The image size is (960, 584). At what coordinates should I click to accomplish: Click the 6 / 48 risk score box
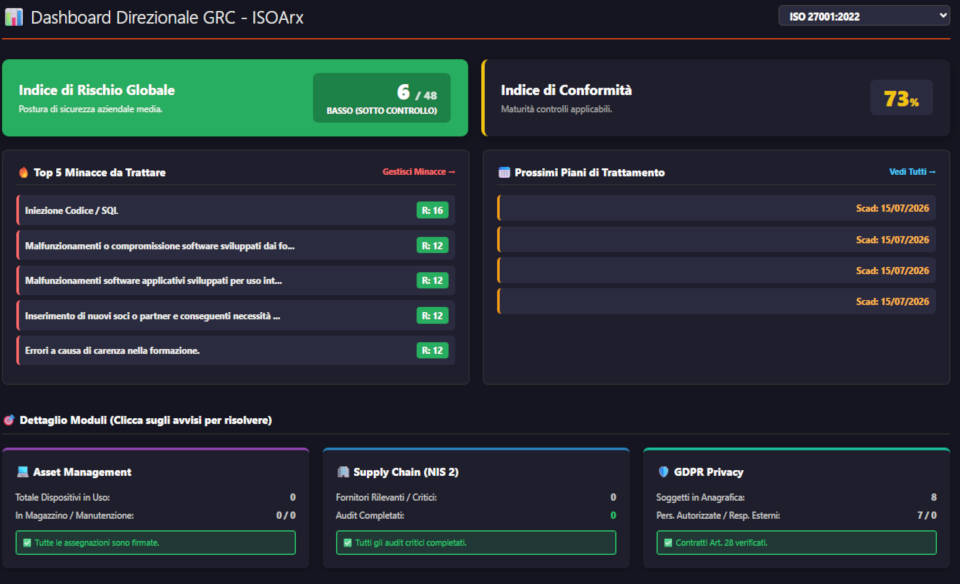coord(381,98)
